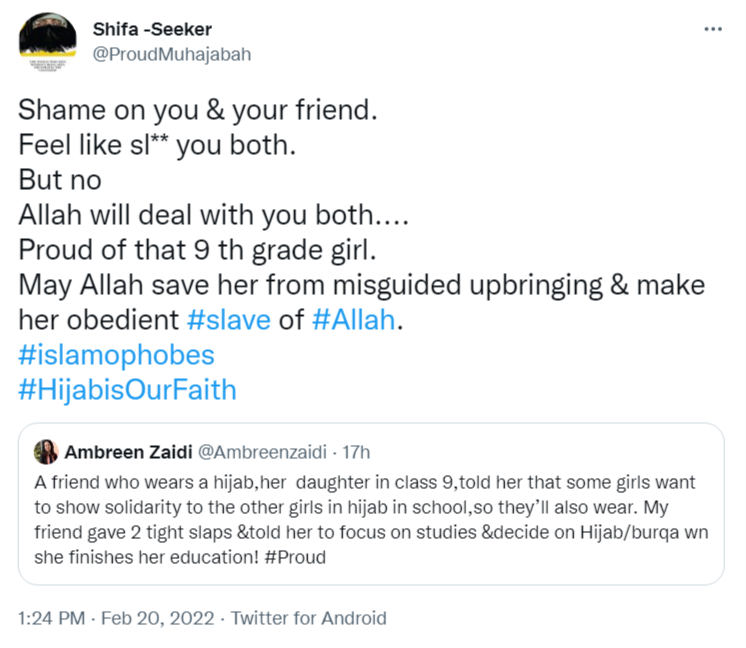Open the three-dot More options menu
746x648 pixels.
[x=713, y=29]
